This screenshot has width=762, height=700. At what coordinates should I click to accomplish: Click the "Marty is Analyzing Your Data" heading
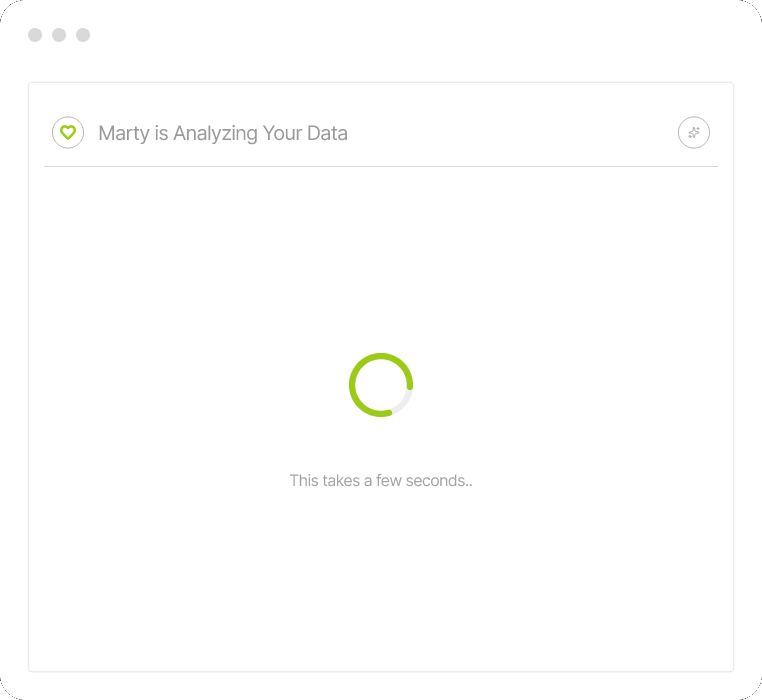coord(223,133)
